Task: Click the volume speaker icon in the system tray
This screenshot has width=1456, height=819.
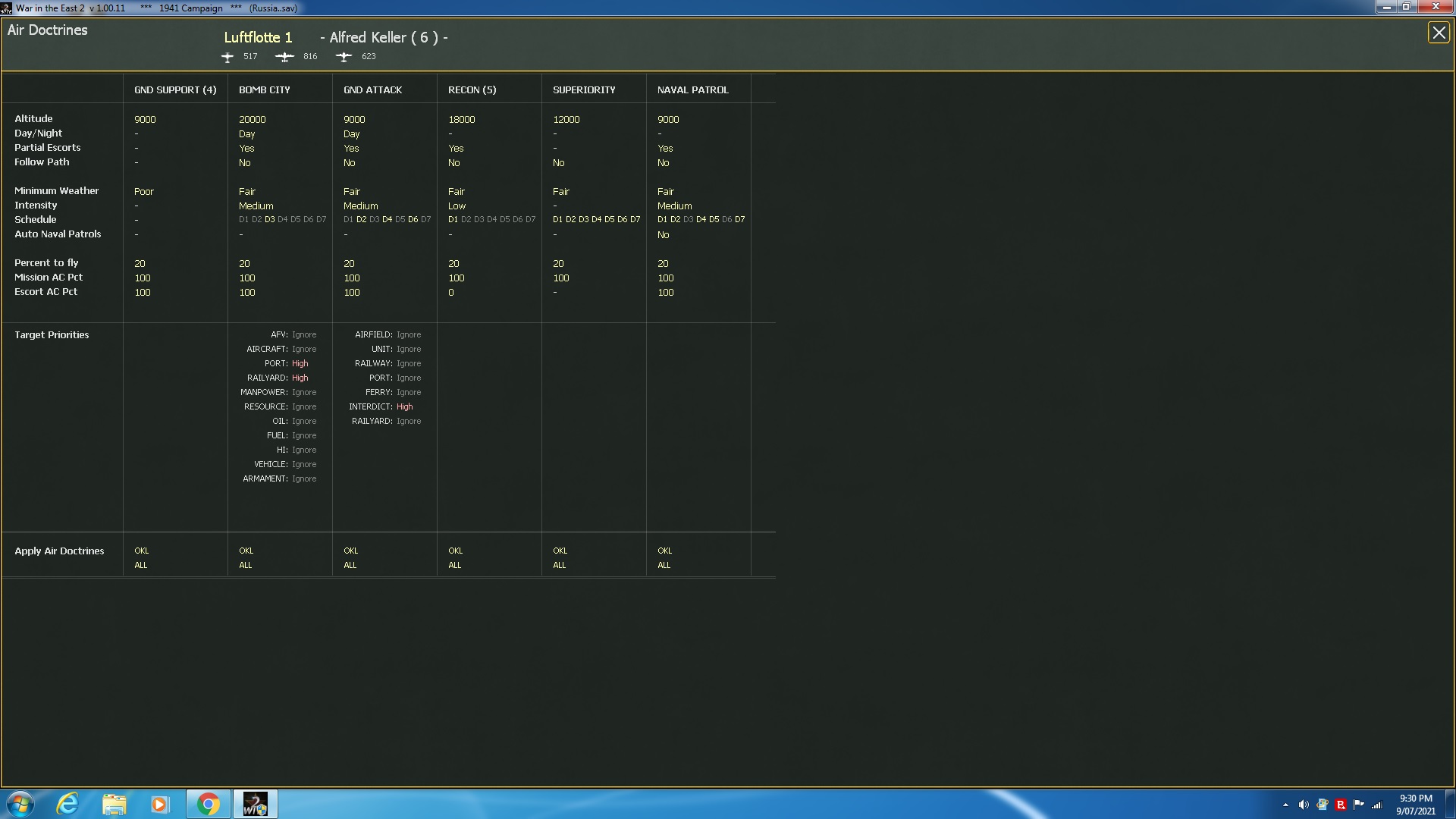Action: coord(1303,805)
